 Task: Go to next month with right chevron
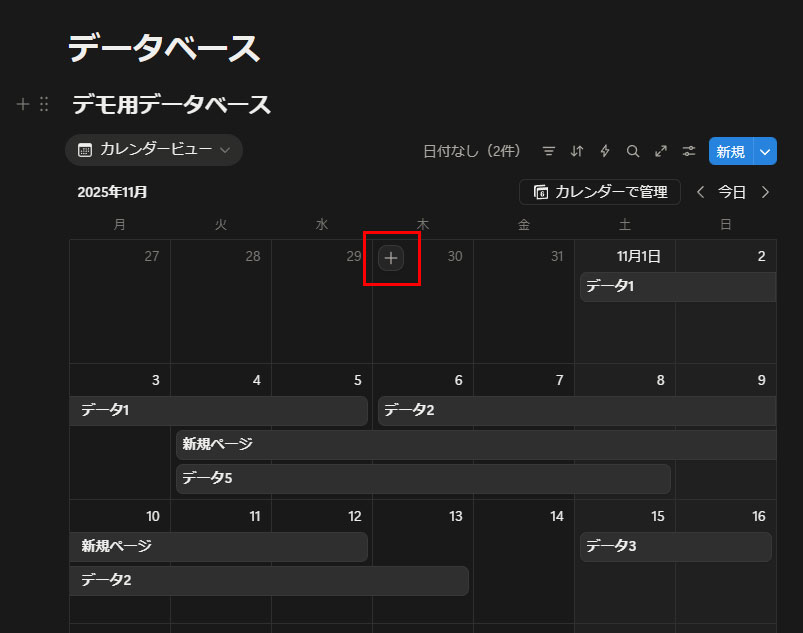tap(766, 192)
